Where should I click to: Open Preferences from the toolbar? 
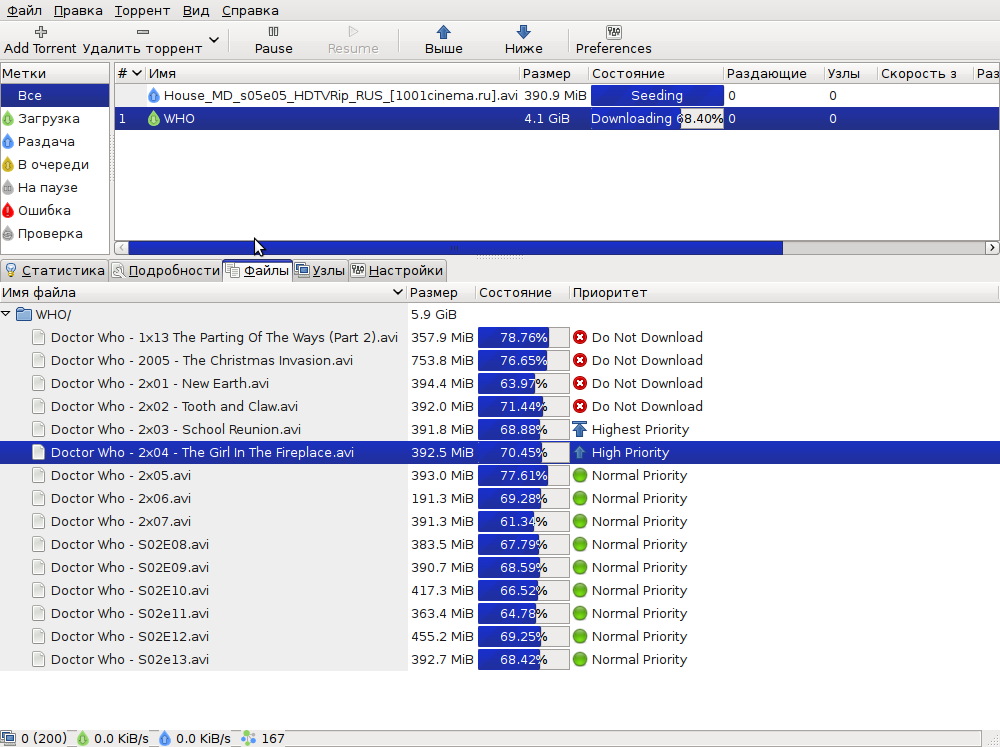tap(614, 40)
